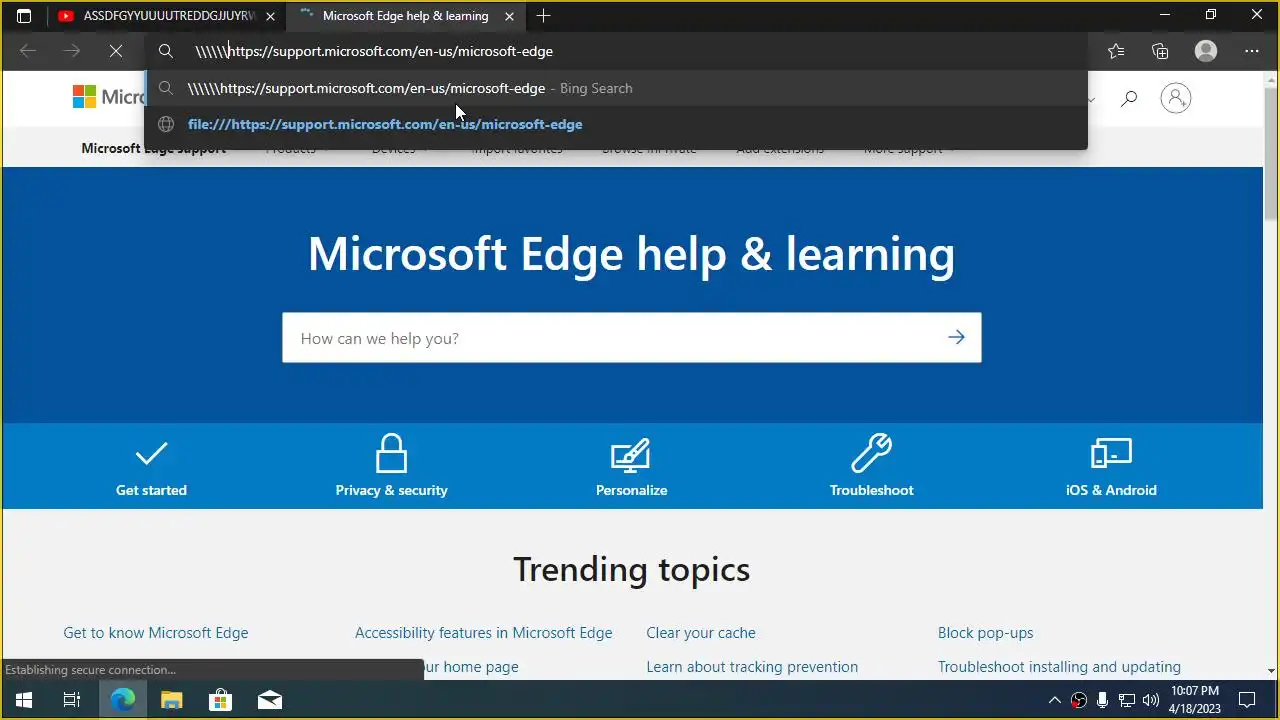Open the Collections icon
Image resolution: width=1280 pixels, height=720 pixels.
[x=1160, y=51]
